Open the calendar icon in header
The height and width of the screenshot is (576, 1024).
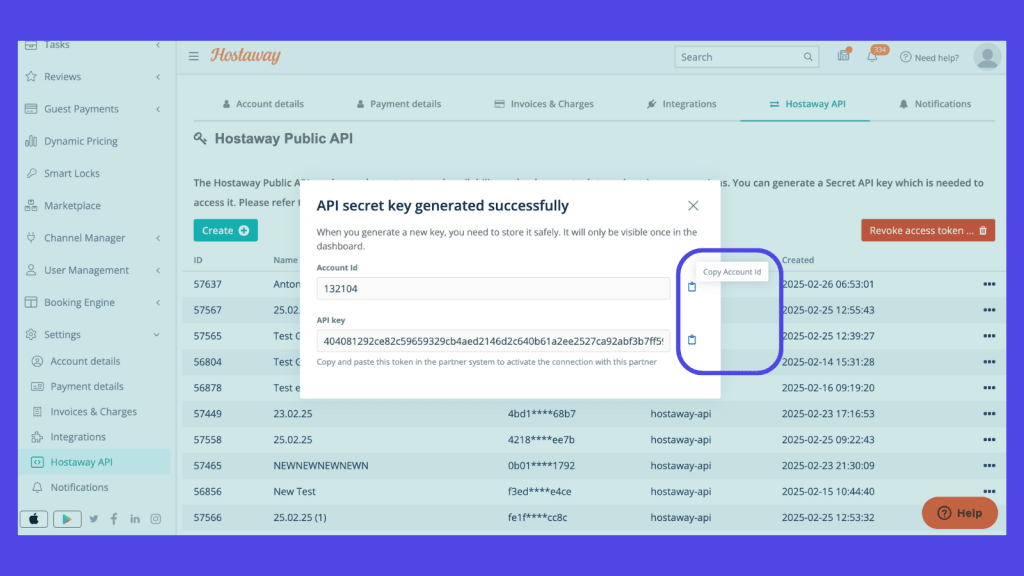pyautogui.click(x=843, y=56)
